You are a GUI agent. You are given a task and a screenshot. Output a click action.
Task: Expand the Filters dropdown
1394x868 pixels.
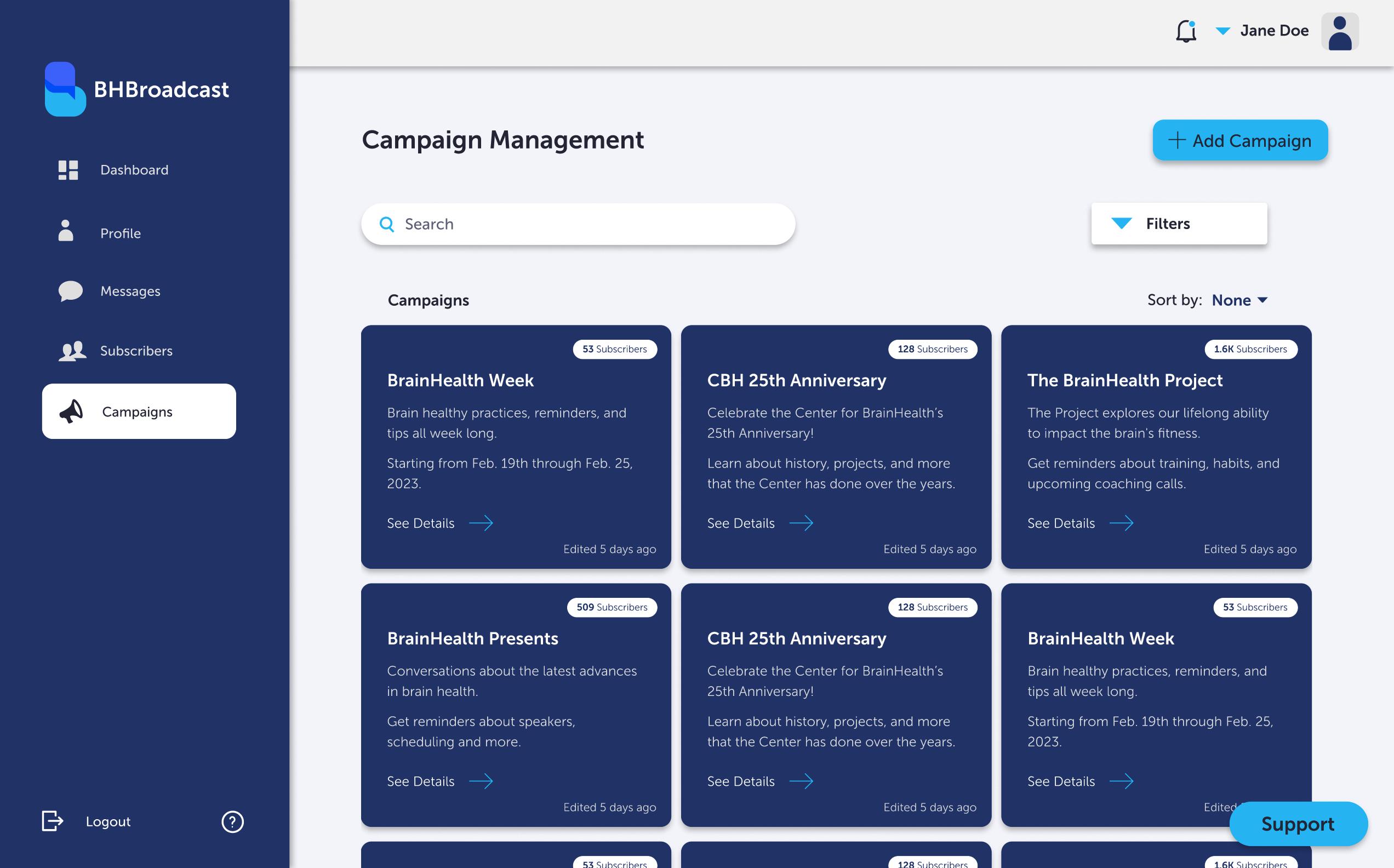pos(1179,224)
